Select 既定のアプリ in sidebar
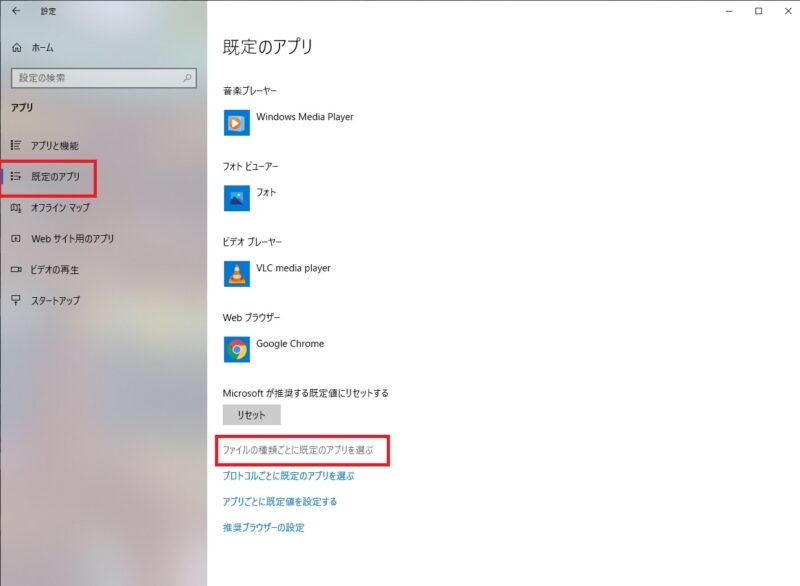The image size is (800, 586). 55,176
